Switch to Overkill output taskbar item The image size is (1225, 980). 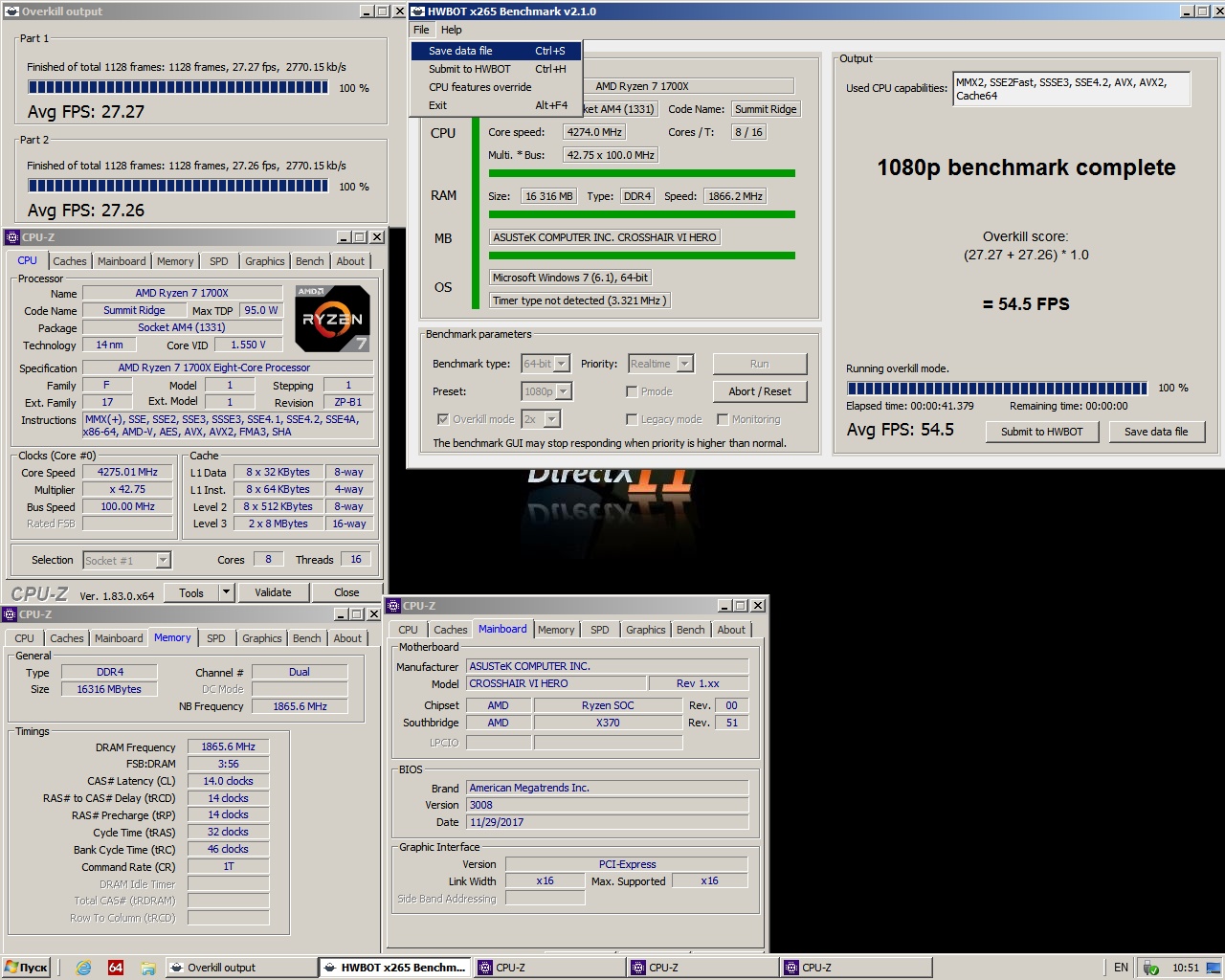[241, 968]
